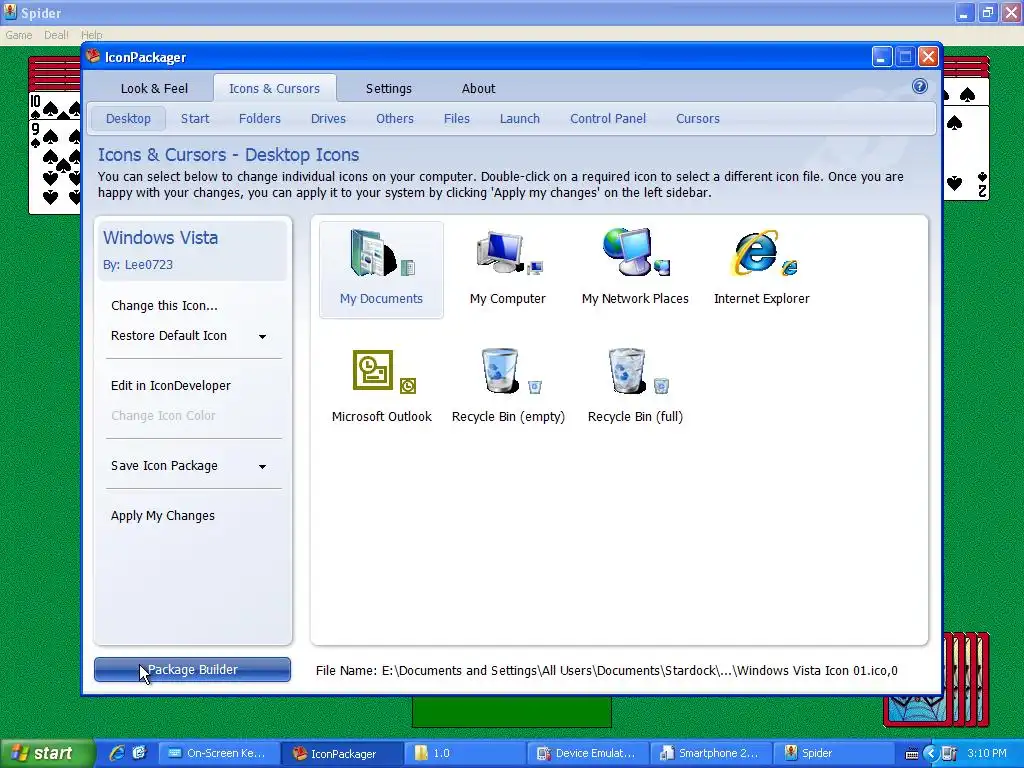This screenshot has width=1024, height=768.
Task: Click Change this Icon... in sidebar
Action: point(164,306)
